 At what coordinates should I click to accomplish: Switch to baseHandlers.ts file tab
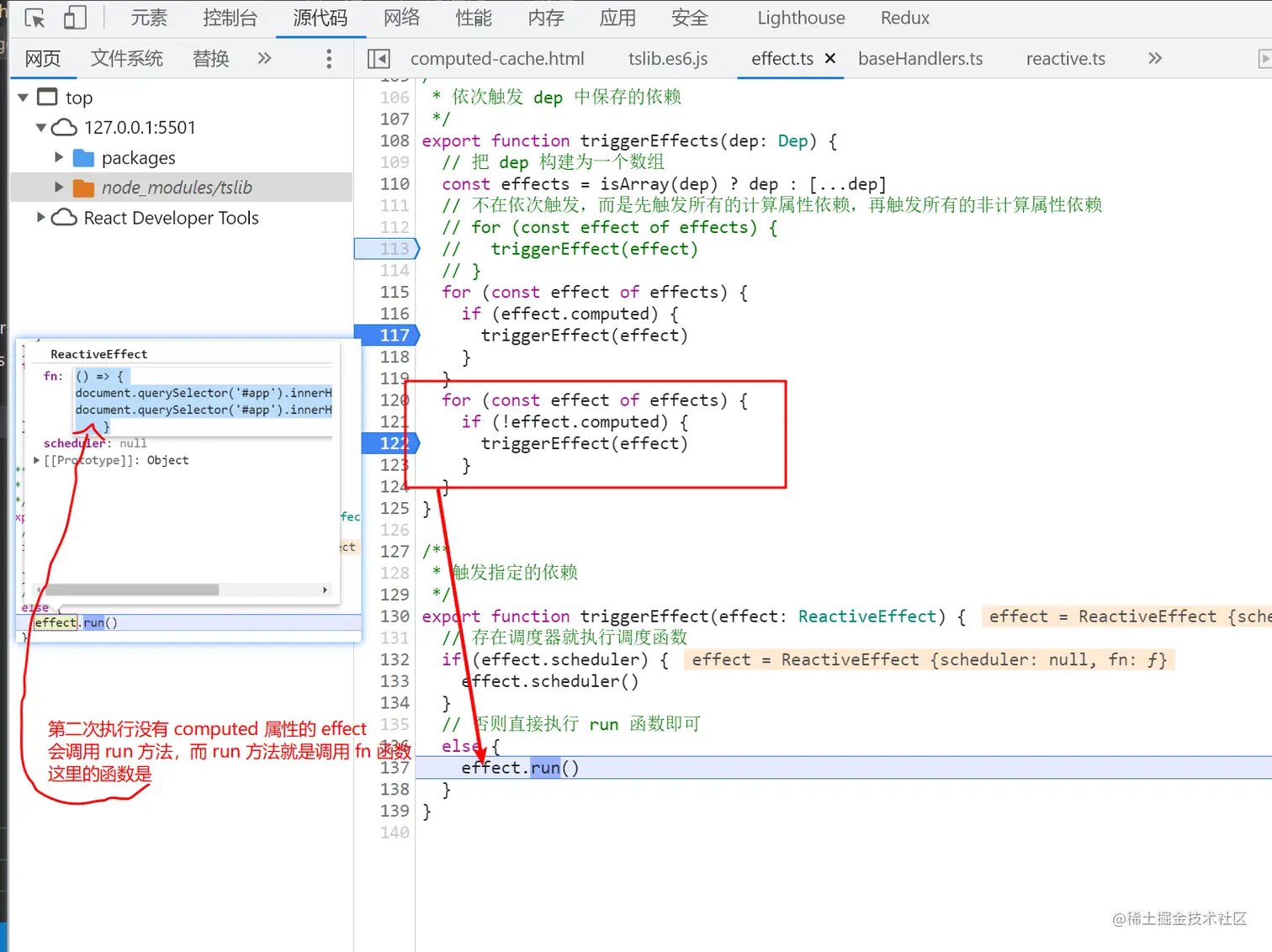pyautogui.click(x=920, y=58)
